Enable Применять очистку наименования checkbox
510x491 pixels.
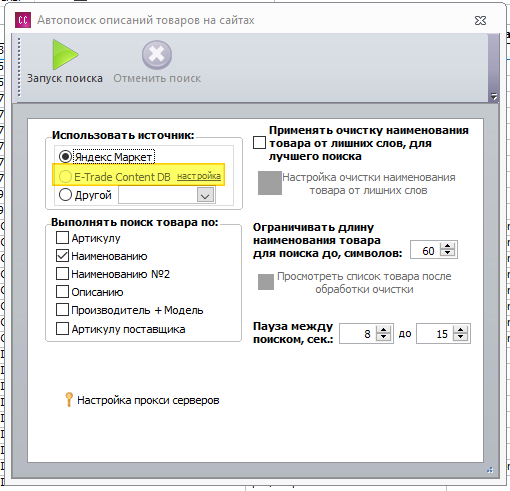click(259, 143)
